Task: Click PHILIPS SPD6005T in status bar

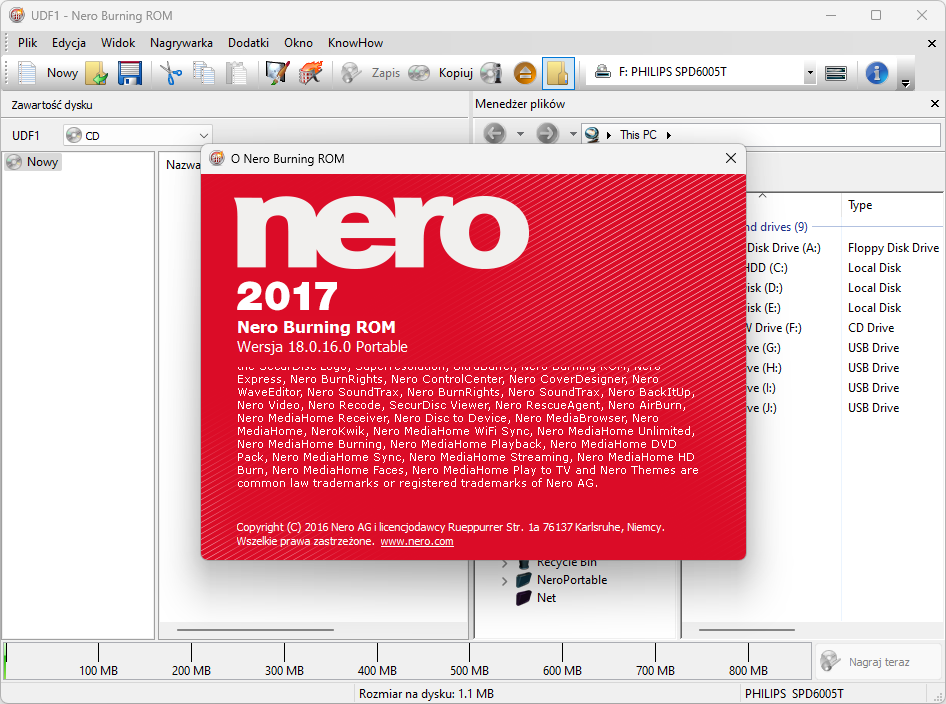Action: (x=794, y=694)
